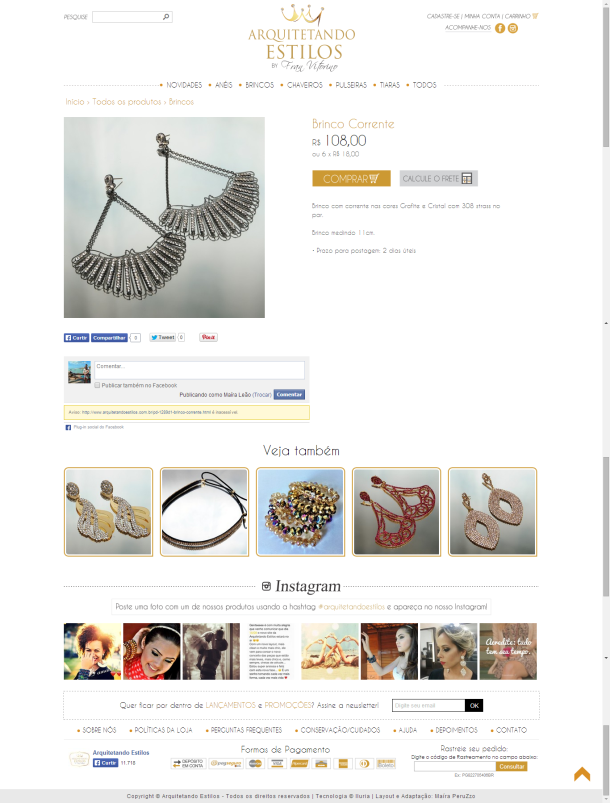Click the Tweet share button
610x803 pixels.
[163, 337]
